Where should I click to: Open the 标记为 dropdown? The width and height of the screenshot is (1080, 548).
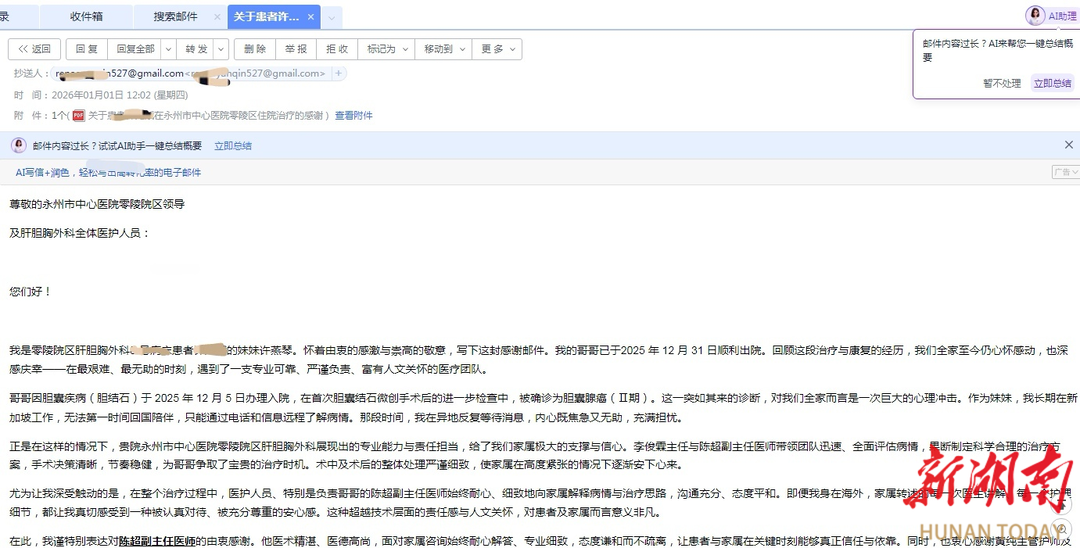[386, 49]
